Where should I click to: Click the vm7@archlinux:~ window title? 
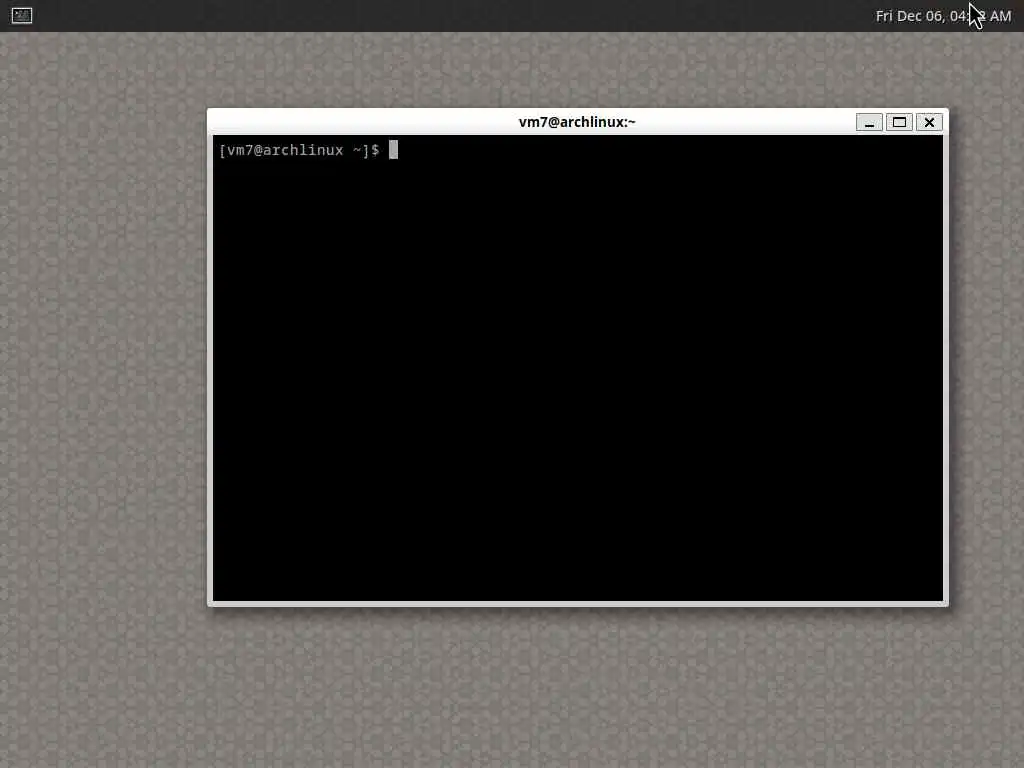tap(577, 122)
